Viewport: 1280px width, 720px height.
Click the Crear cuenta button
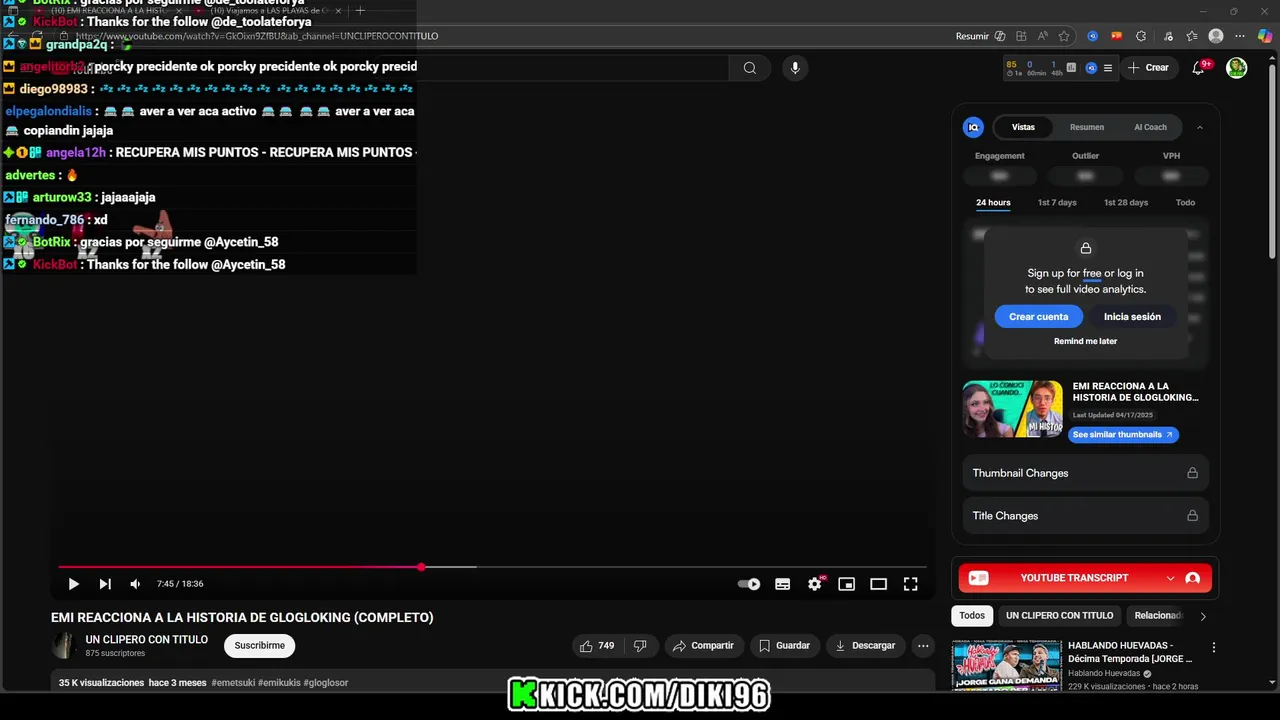1038,317
